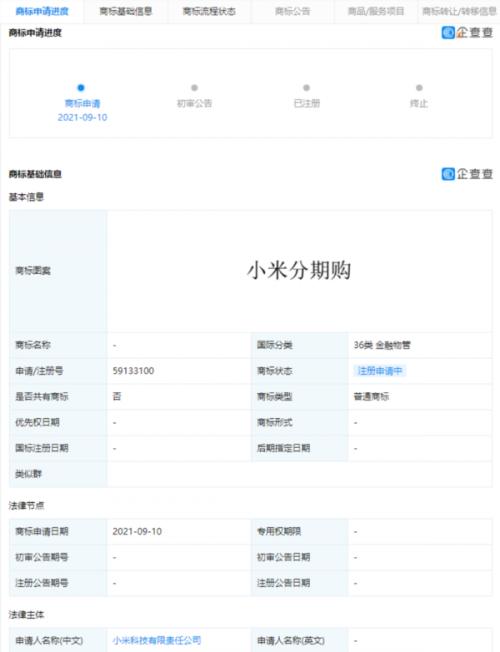Image resolution: width=500 pixels, height=652 pixels.
Task: Click the 2021-09-10 date under 商标申请
Action: pyautogui.click(x=82, y=117)
